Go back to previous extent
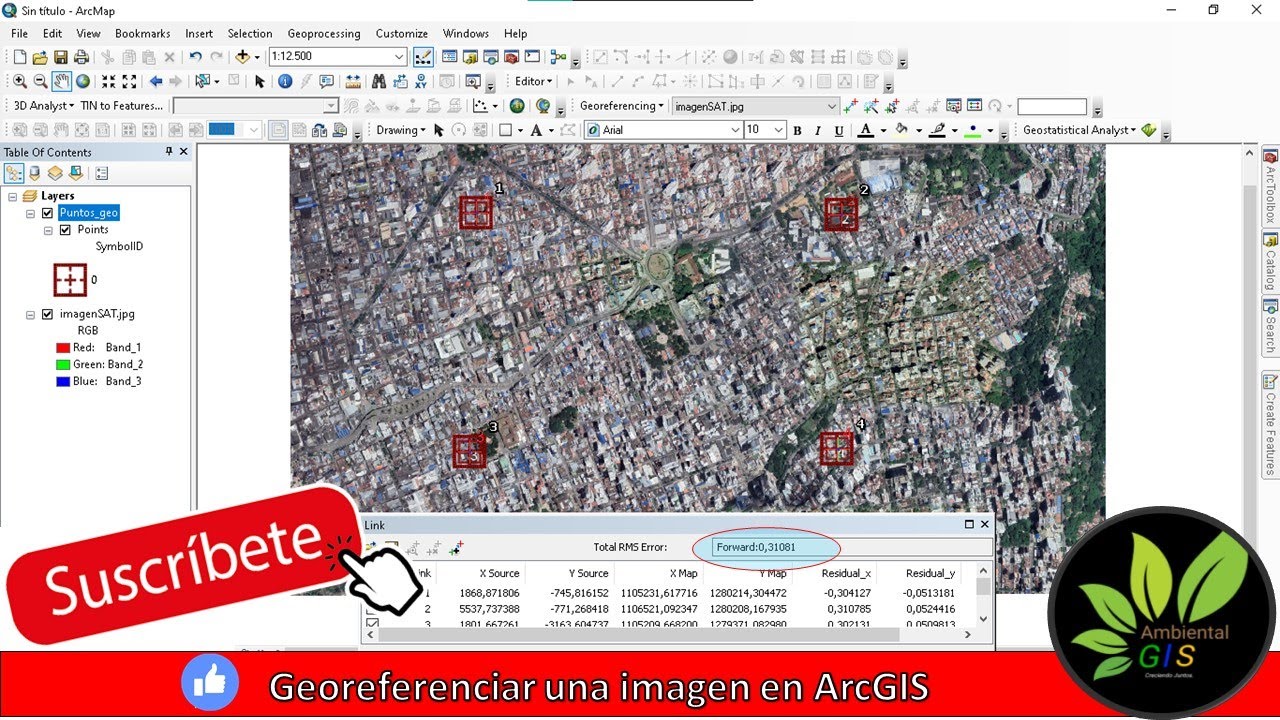Image resolution: width=1280 pixels, height=720 pixels. [155, 81]
